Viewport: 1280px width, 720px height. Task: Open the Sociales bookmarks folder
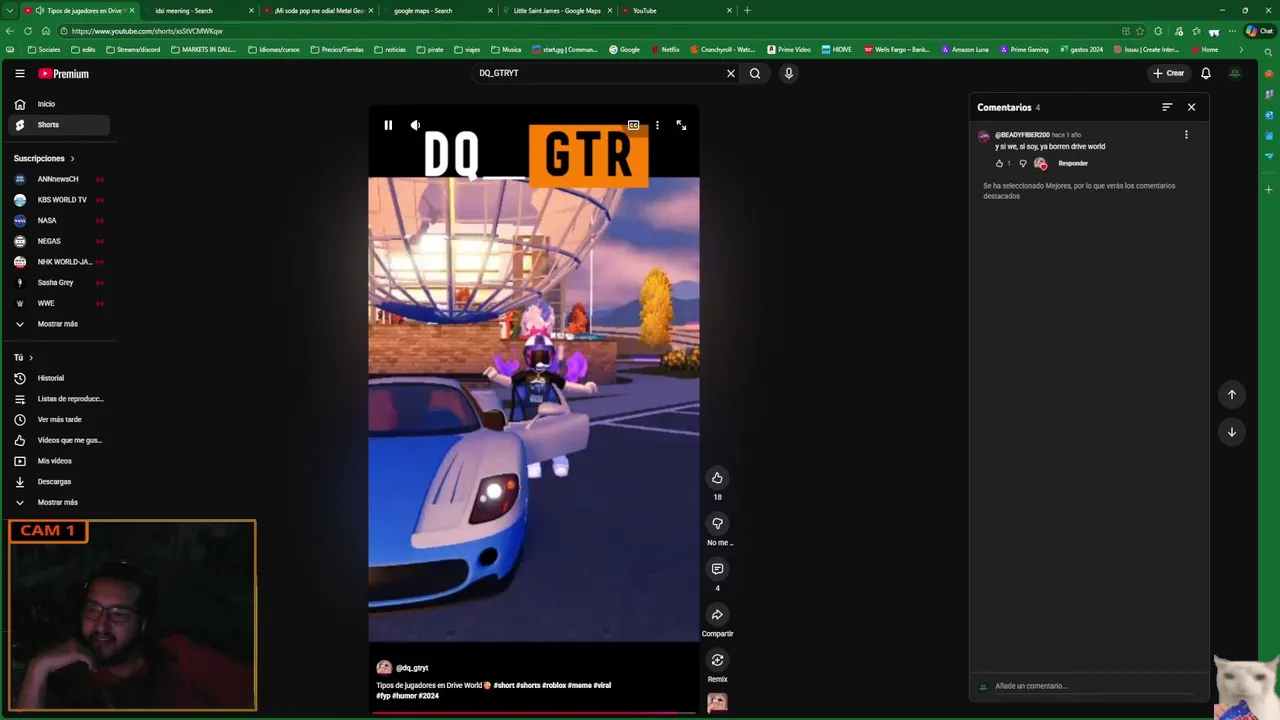click(44, 49)
